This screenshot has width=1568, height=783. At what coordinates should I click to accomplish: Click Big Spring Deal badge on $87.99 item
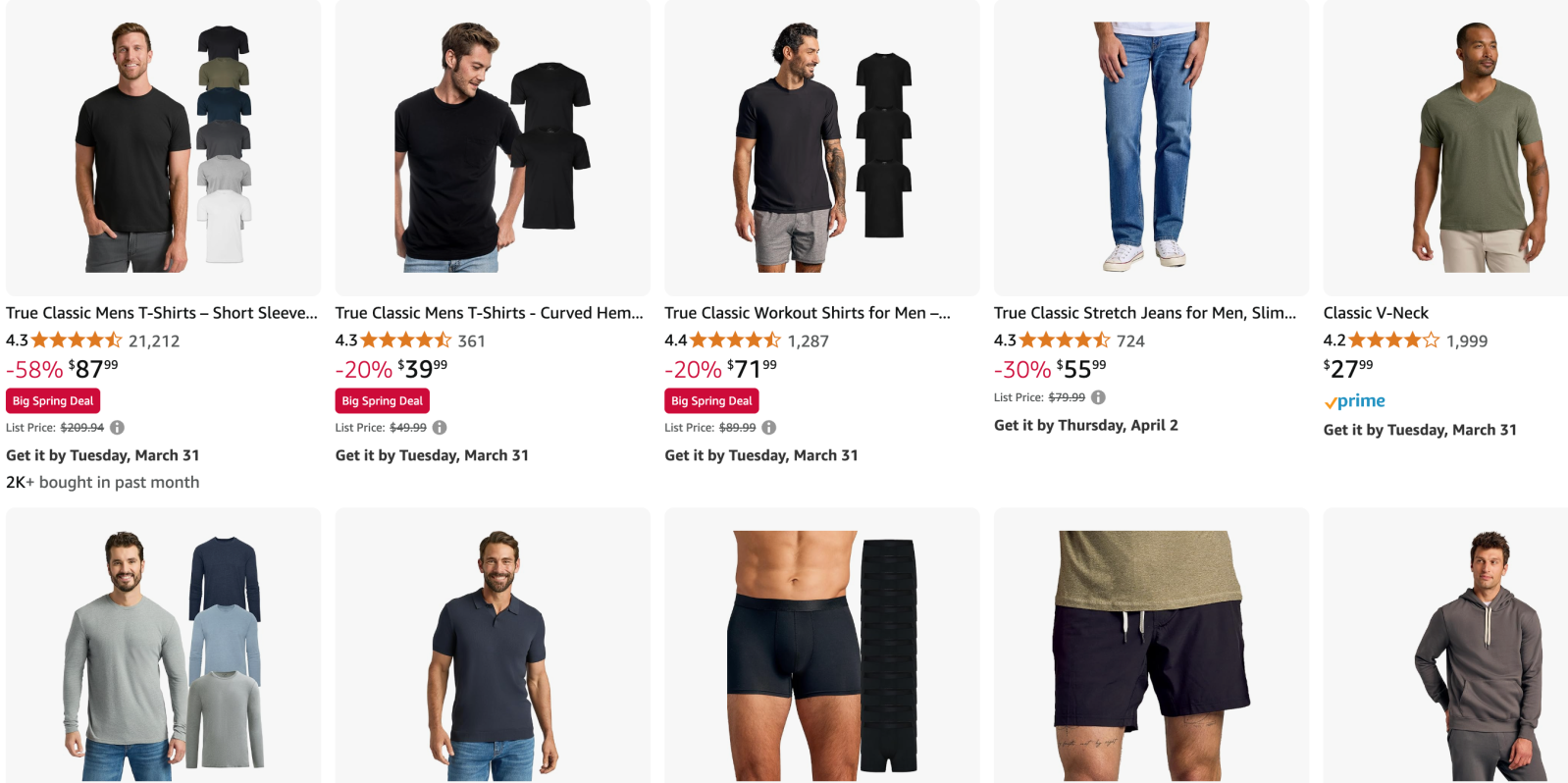[53, 400]
